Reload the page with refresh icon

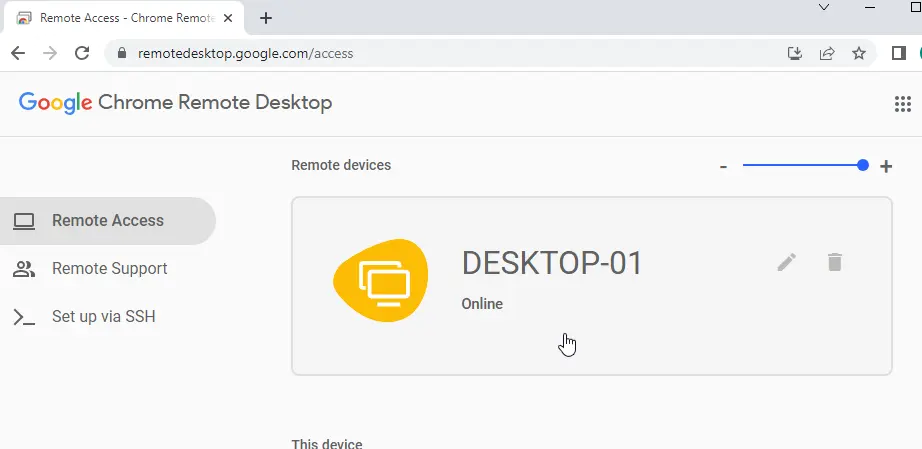click(82, 53)
